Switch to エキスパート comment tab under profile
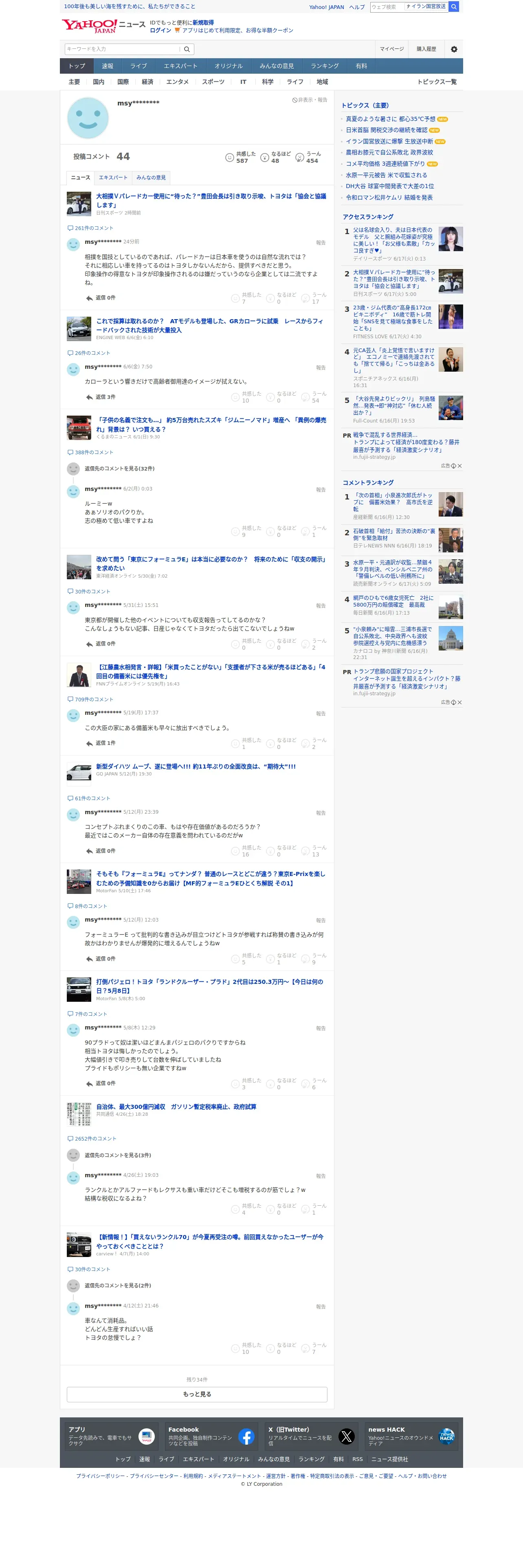 click(113, 178)
